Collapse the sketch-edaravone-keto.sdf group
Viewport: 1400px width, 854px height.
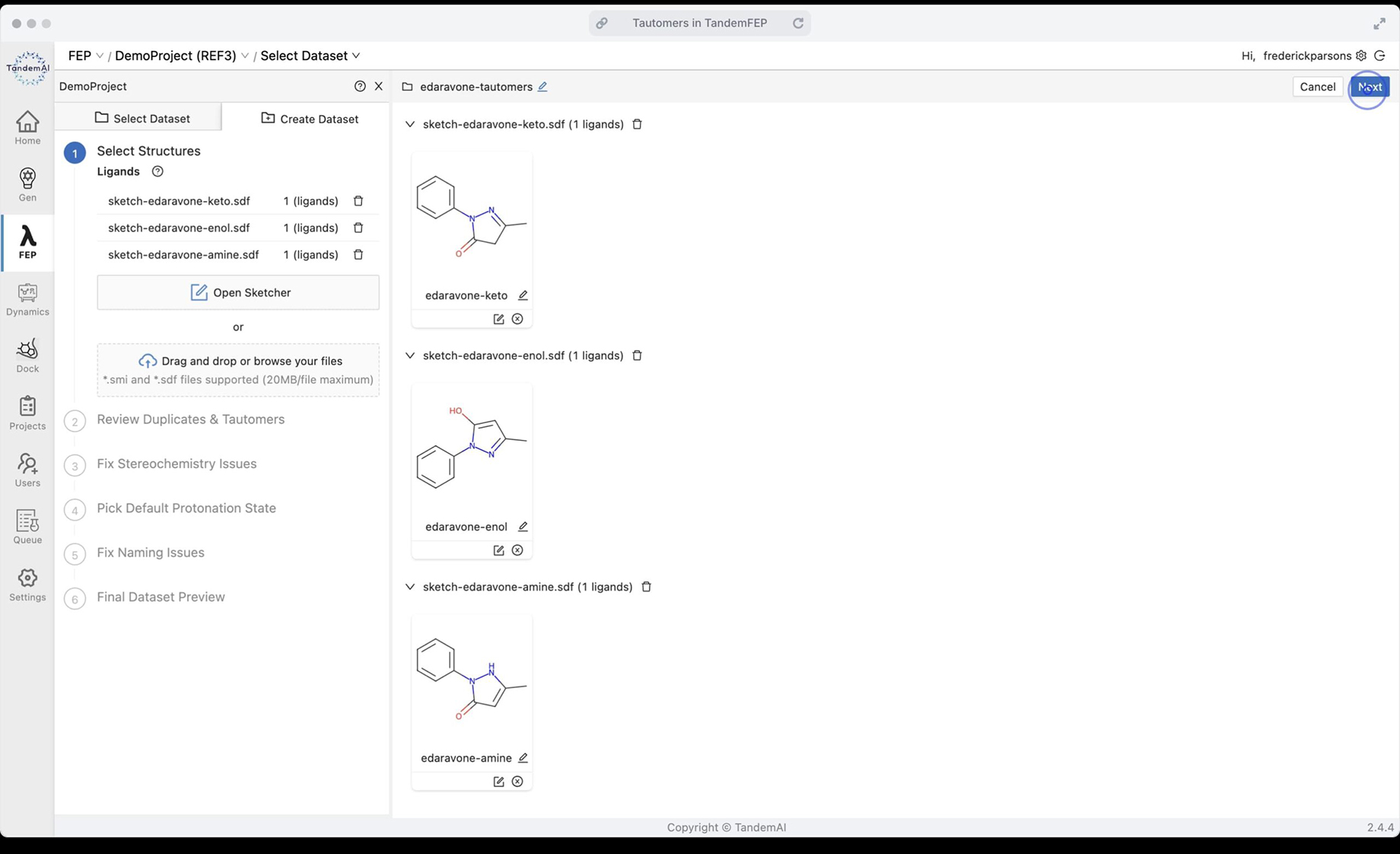410,124
